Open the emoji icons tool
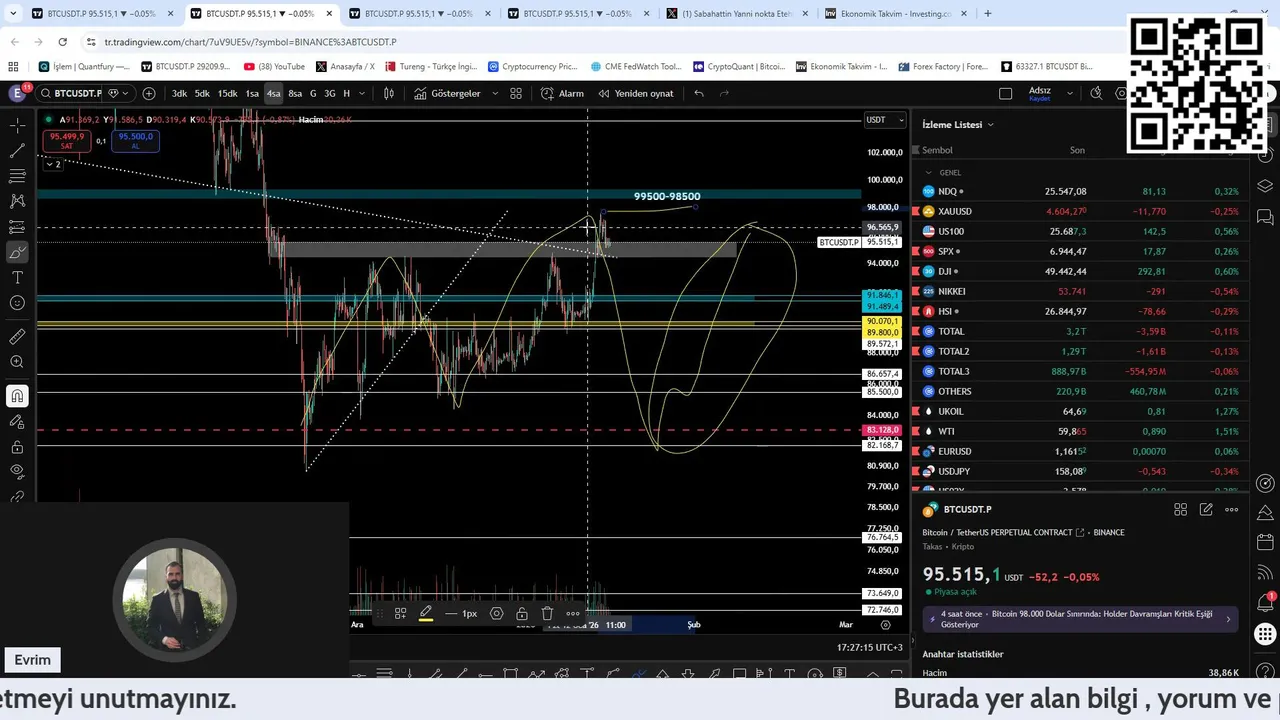Screen dimensions: 1280x720 (17, 303)
